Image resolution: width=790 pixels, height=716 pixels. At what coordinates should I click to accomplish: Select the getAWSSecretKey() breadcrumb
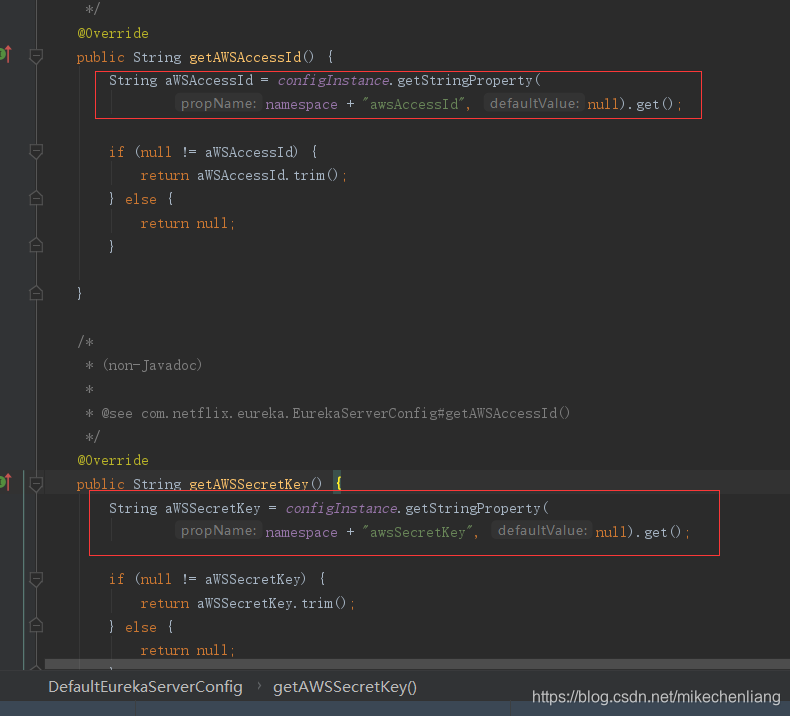(x=345, y=687)
